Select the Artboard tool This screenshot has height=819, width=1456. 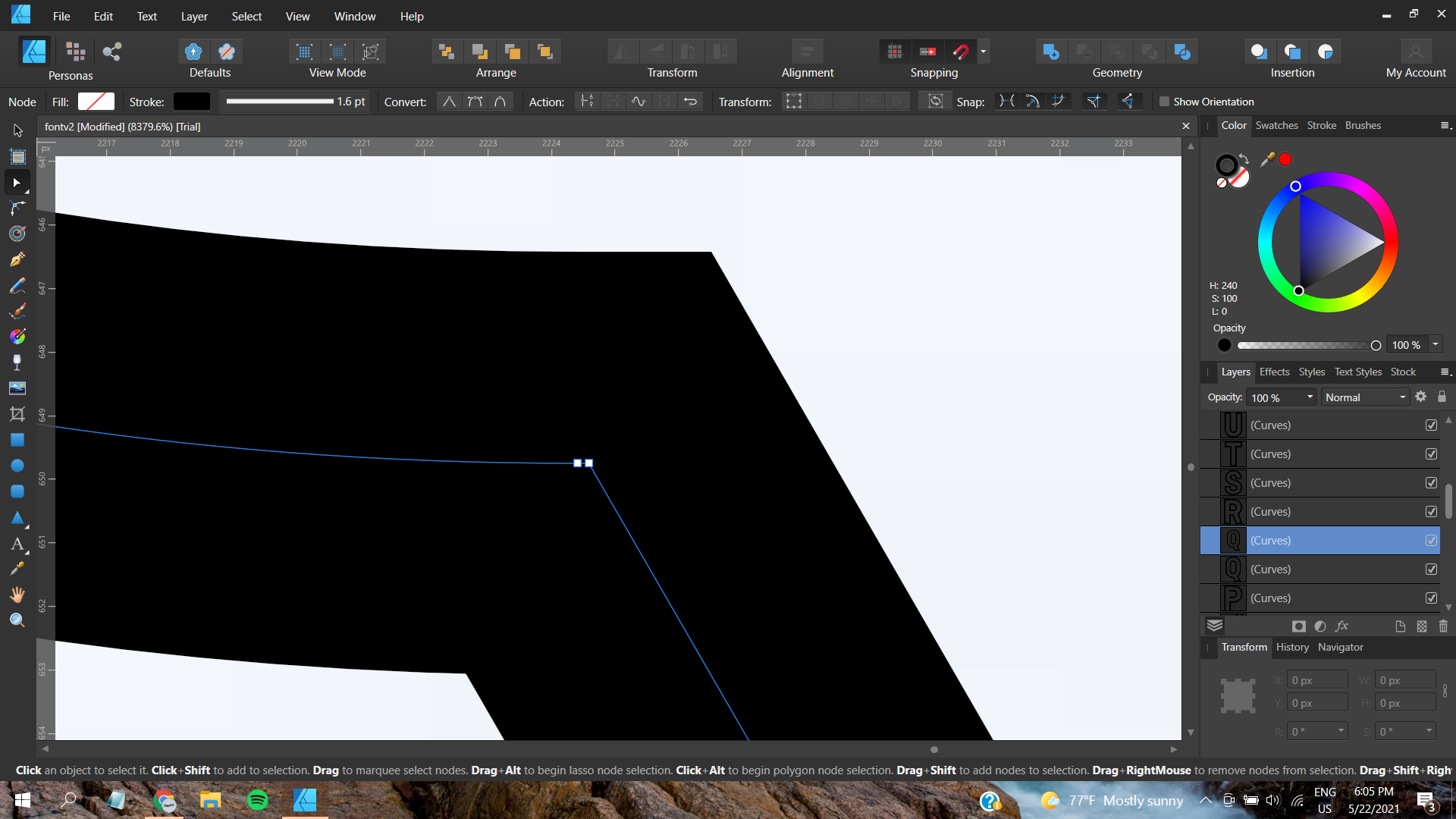pyautogui.click(x=17, y=157)
